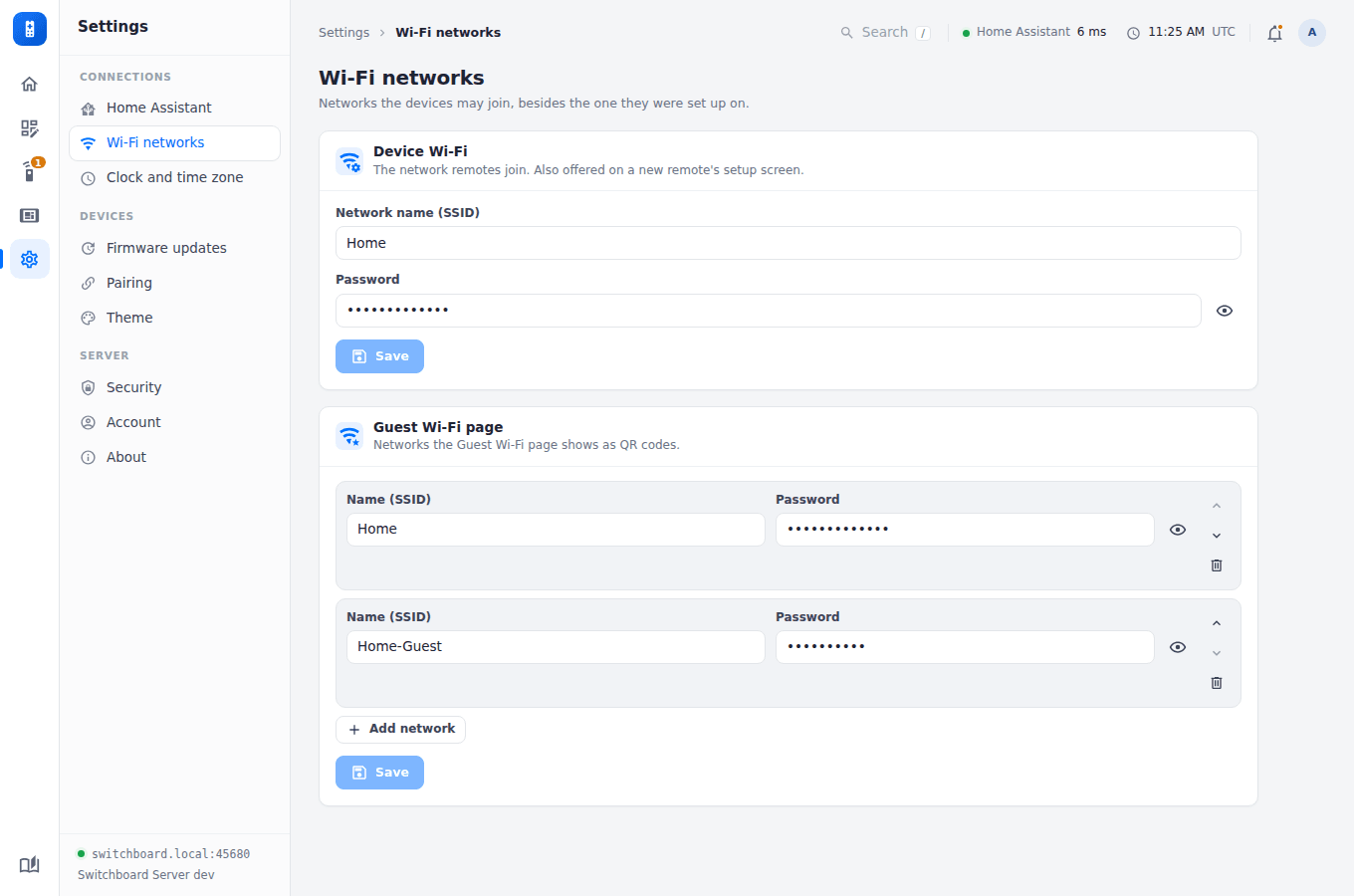This screenshot has width=1354, height=896.
Task: Go to Clock and time zone
Action: coord(174,178)
